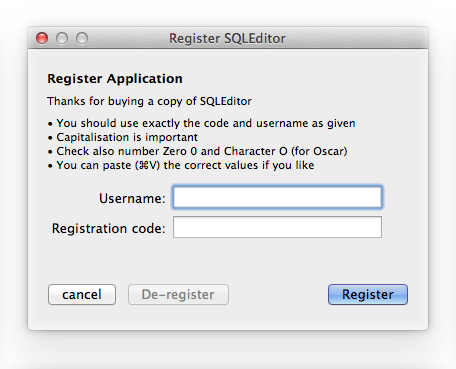Click 'You can paste (⌘V)' bullet

pos(181,165)
